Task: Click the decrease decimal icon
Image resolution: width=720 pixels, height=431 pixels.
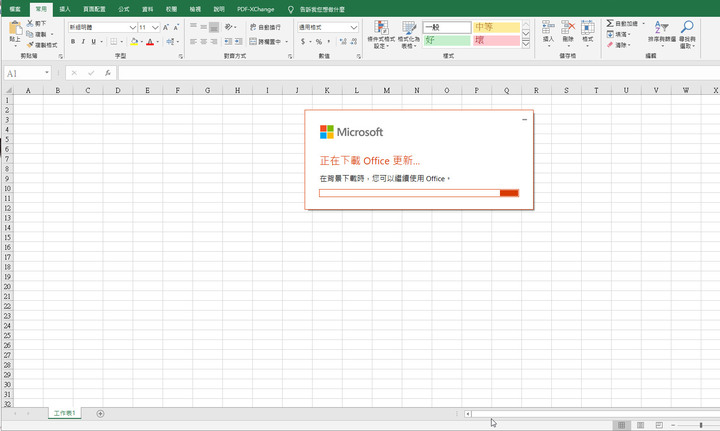Action: pyautogui.click(x=353, y=41)
